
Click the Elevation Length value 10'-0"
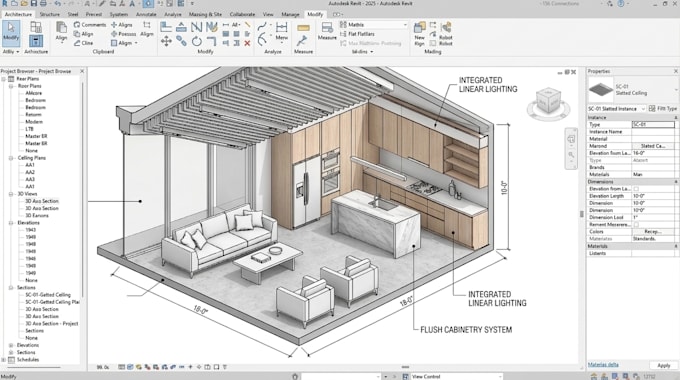point(654,196)
